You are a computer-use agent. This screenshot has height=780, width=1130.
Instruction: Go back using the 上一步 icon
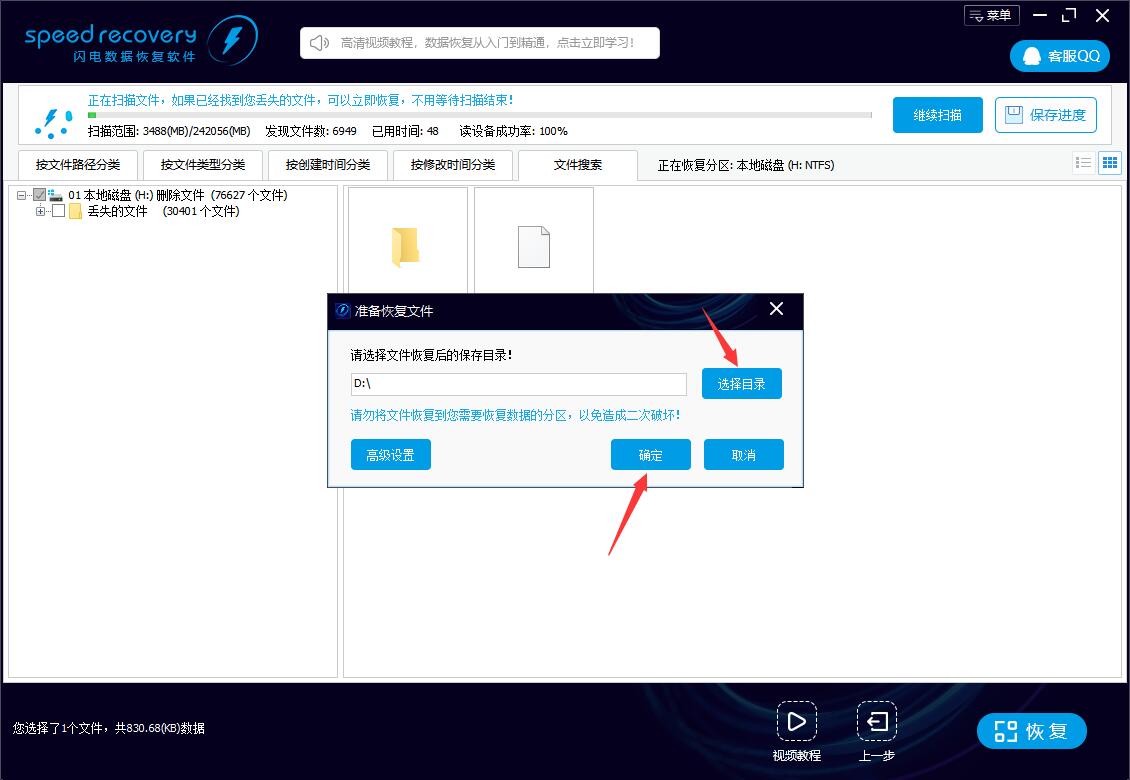(876, 722)
